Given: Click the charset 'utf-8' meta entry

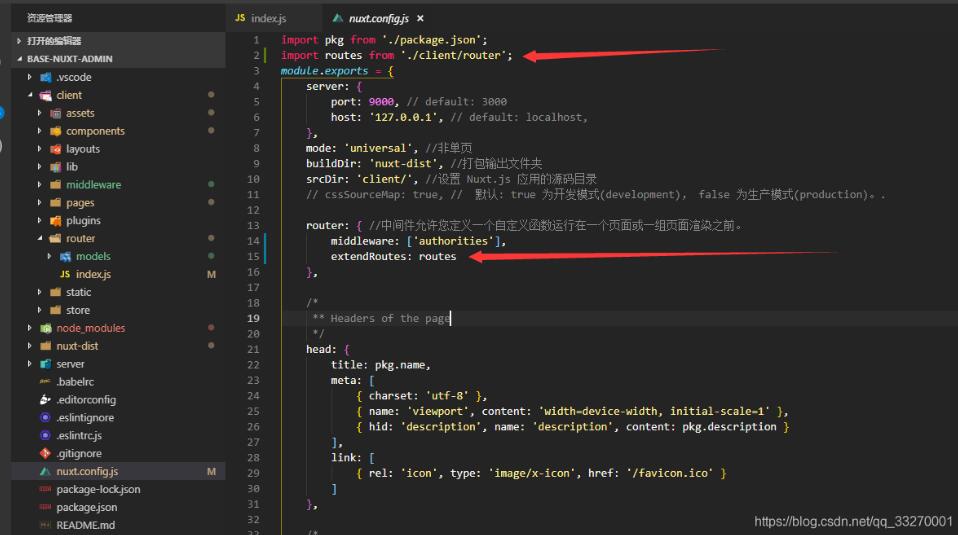Looking at the screenshot, I should [422, 396].
